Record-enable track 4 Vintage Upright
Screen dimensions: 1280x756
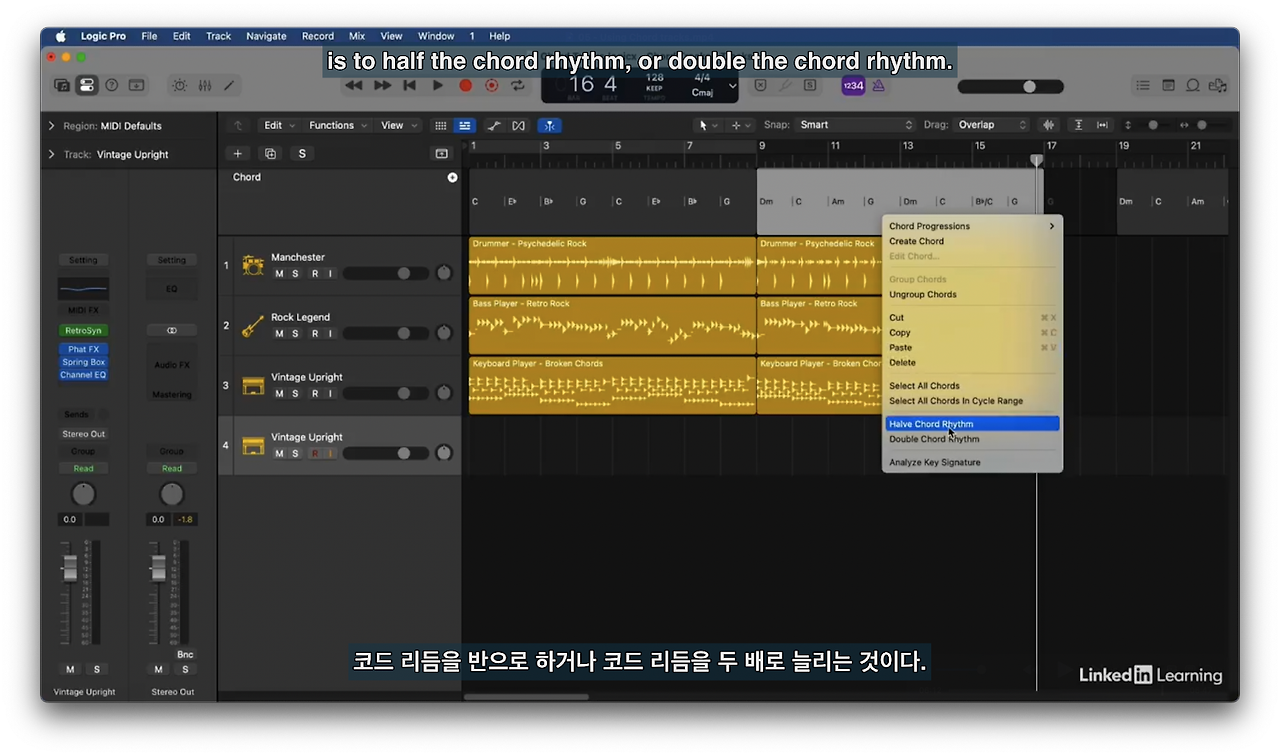(x=314, y=453)
